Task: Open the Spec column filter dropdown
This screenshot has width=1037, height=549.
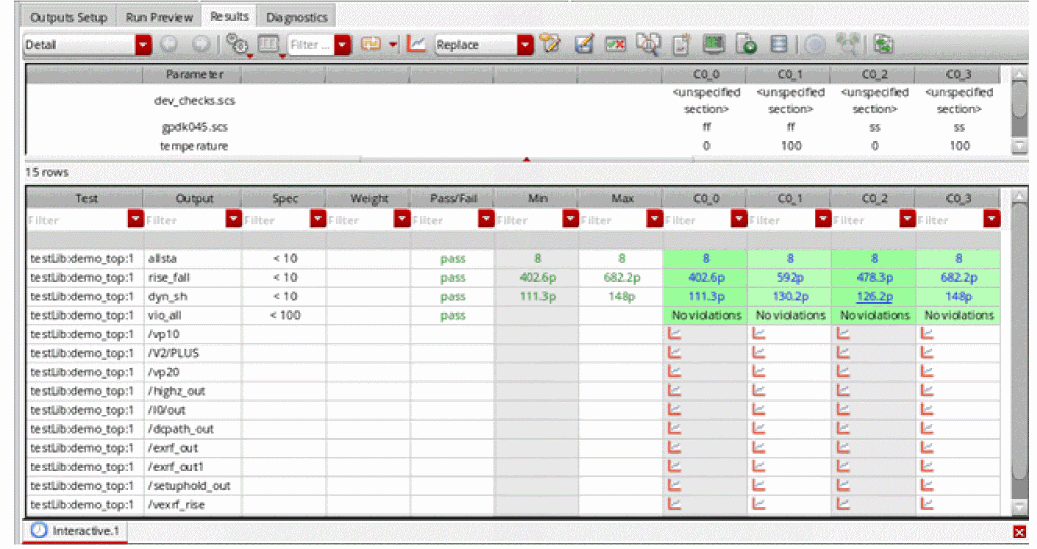Action: tap(318, 220)
